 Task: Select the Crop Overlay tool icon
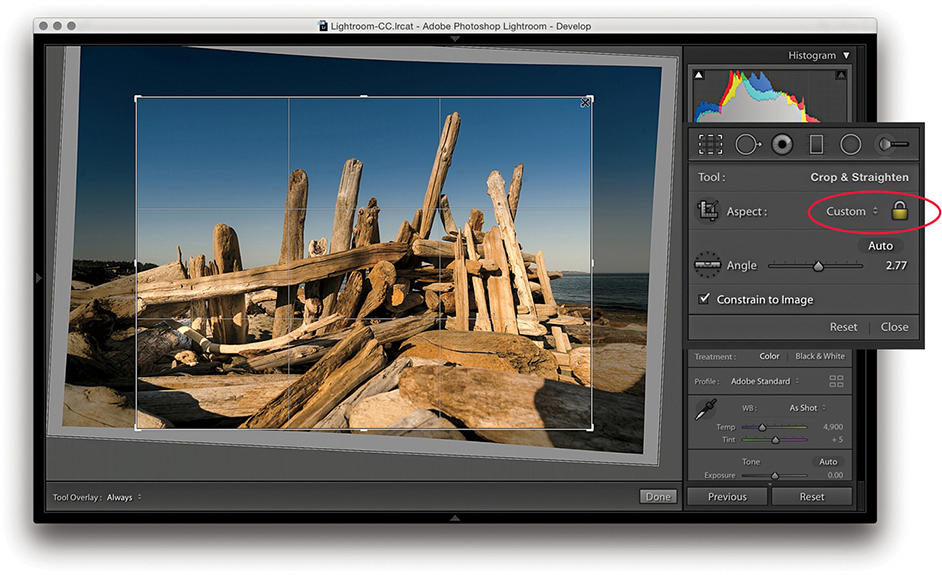tap(711, 144)
